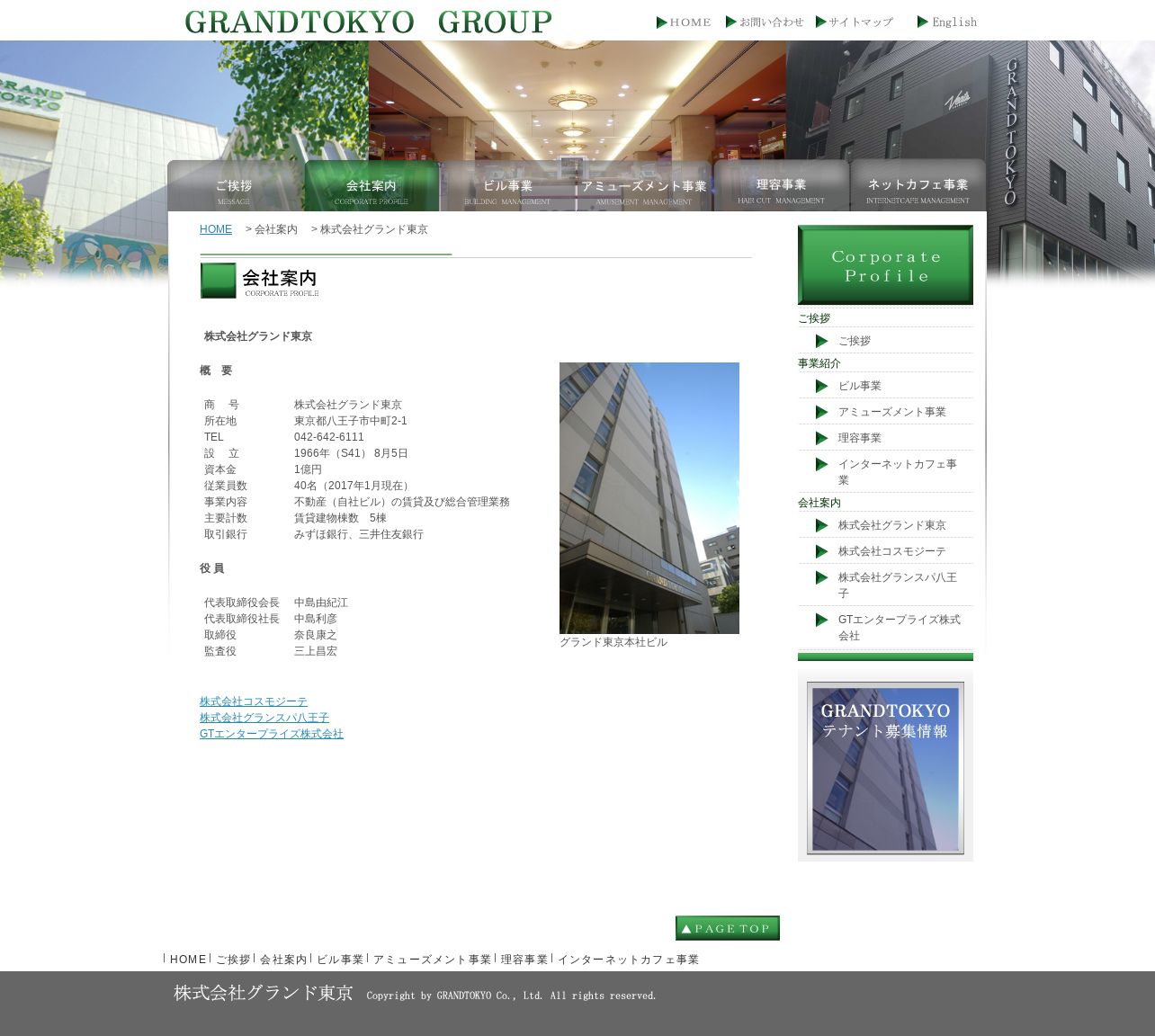Image resolution: width=1155 pixels, height=1036 pixels.
Task: Select officer name 中島由紀江
Action: point(321,603)
